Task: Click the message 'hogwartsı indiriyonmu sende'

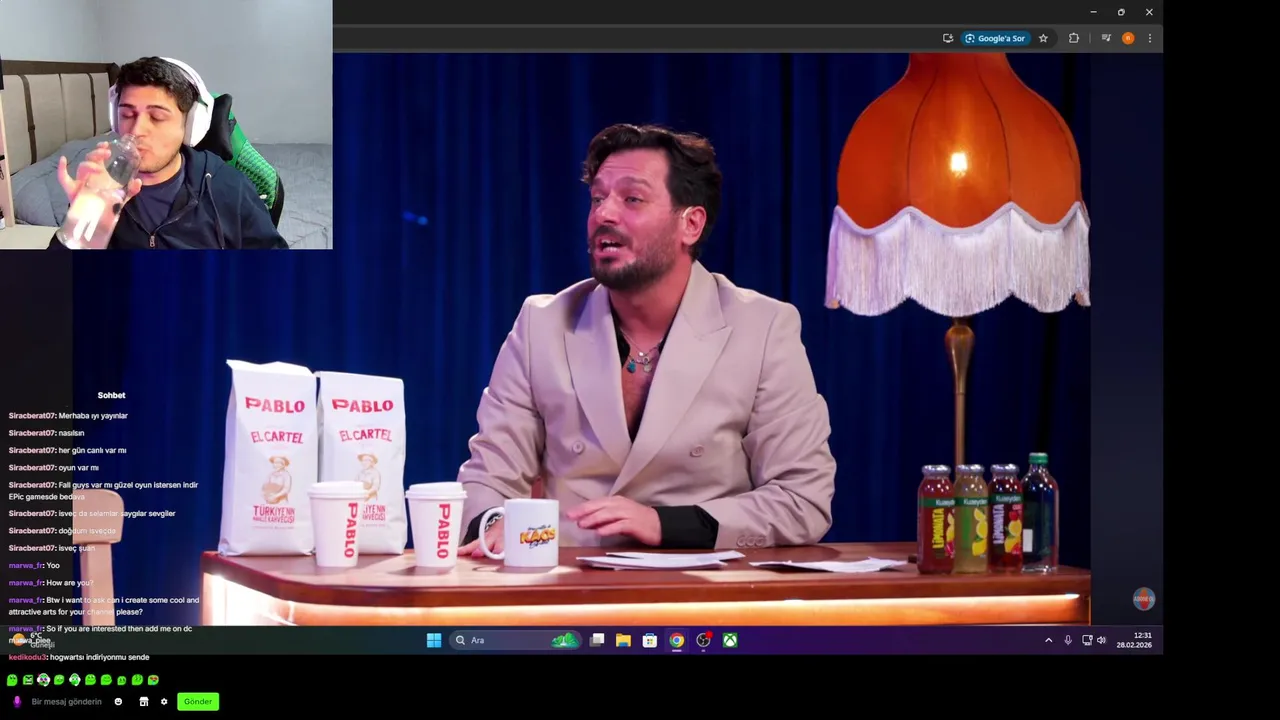Action: 99,658
